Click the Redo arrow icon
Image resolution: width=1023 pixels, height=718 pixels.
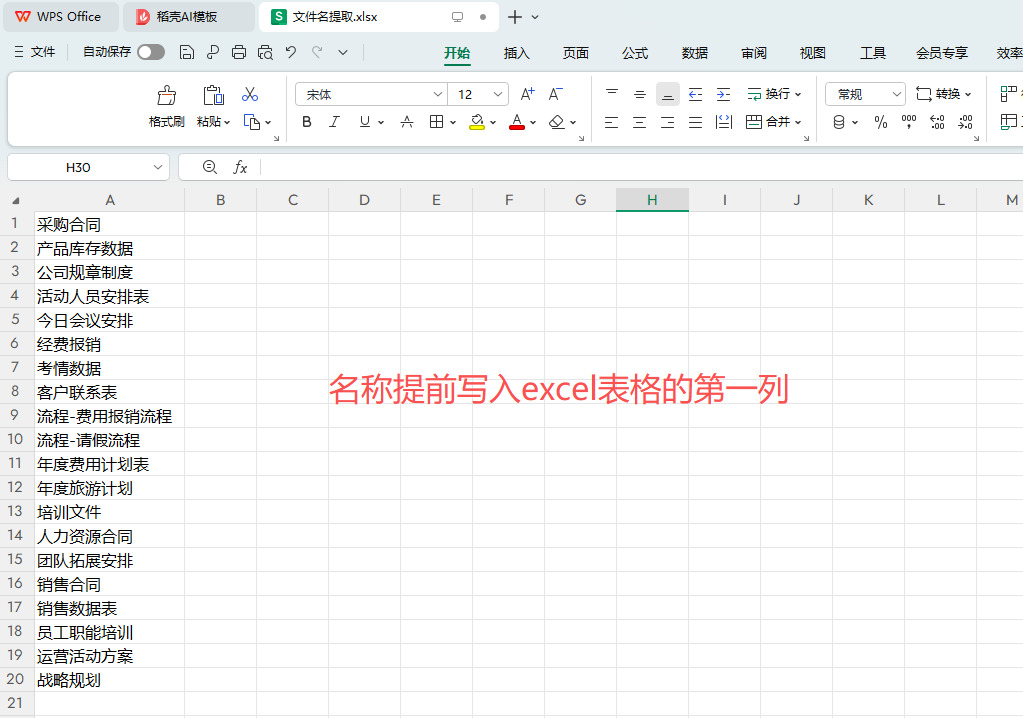[x=317, y=52]
